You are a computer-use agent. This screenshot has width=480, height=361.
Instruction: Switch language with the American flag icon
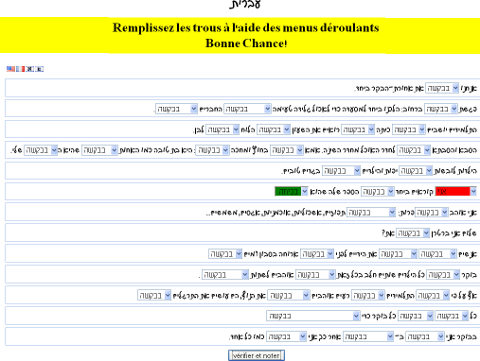pyautogui.click(x=11, y=69)
